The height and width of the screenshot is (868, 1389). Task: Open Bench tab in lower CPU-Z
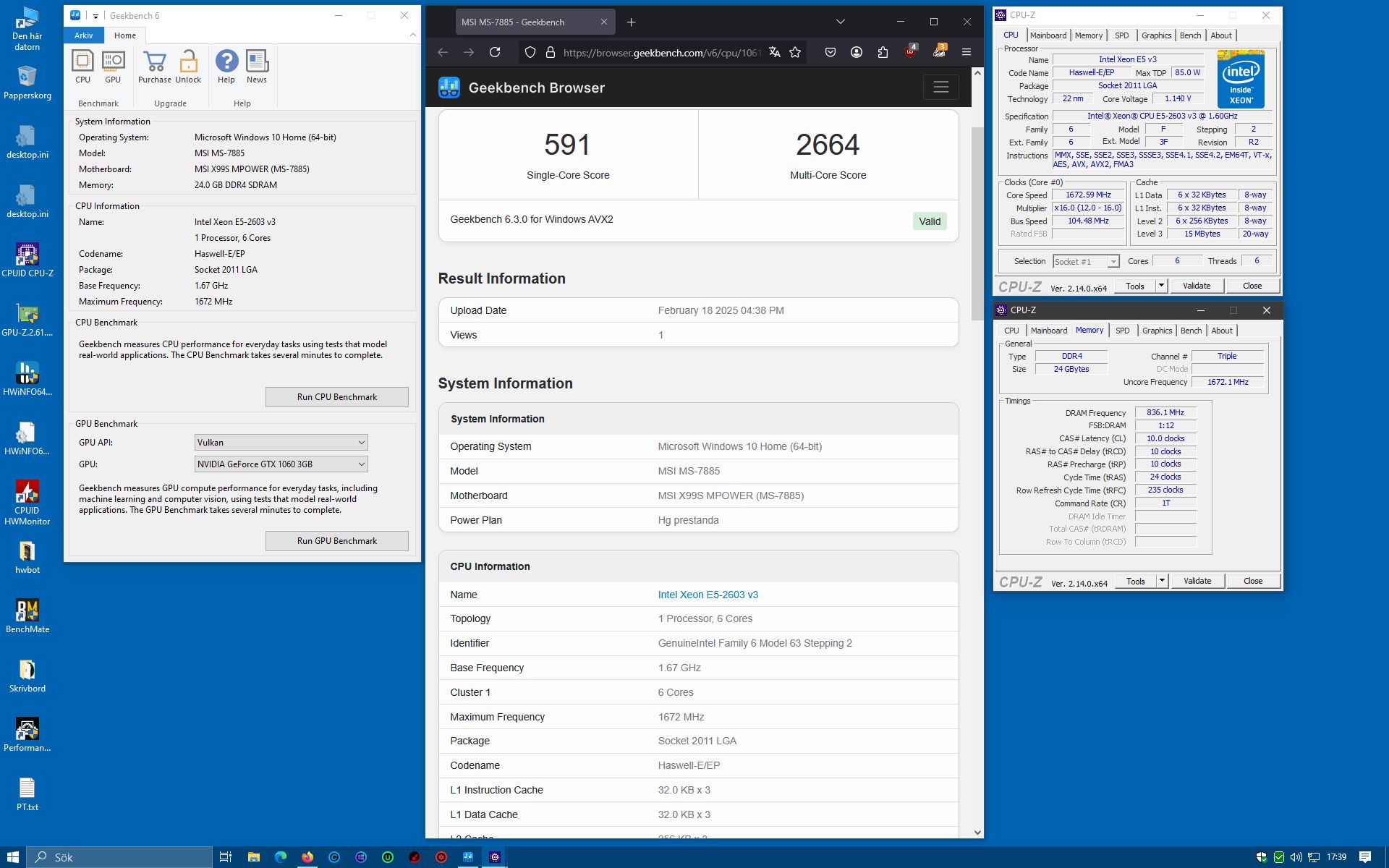click(1191, 331)
